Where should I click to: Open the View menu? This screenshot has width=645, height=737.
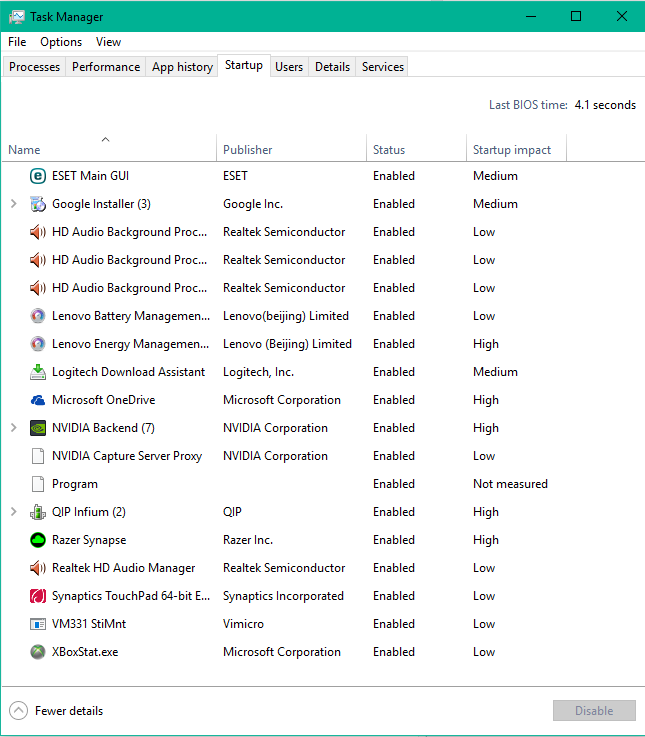coord(108,42)
